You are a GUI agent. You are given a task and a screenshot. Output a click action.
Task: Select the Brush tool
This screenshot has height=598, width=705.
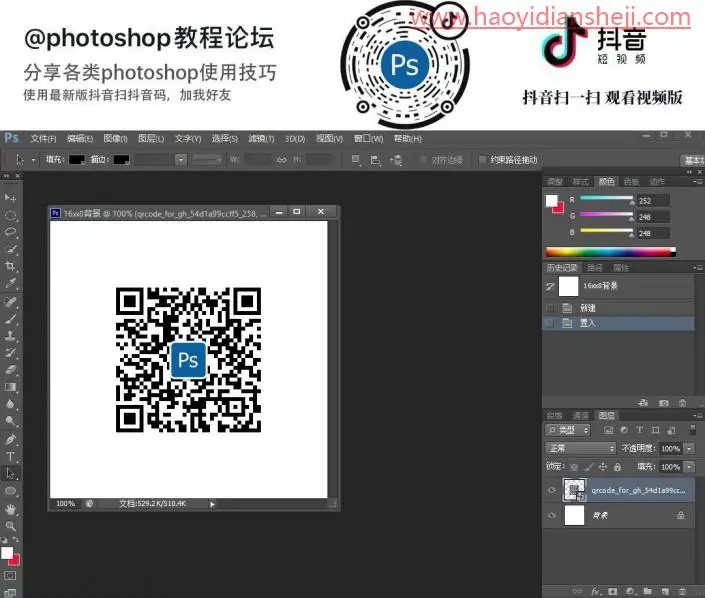[10, 319]
